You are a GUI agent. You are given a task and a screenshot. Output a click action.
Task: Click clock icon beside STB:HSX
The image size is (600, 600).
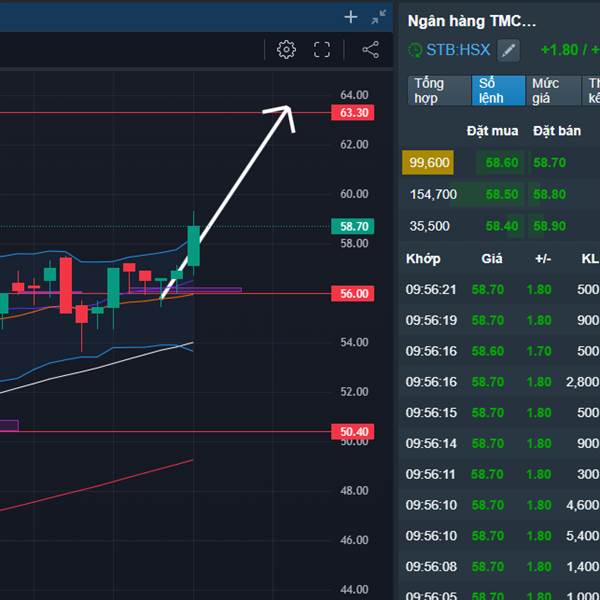point(415,50)
